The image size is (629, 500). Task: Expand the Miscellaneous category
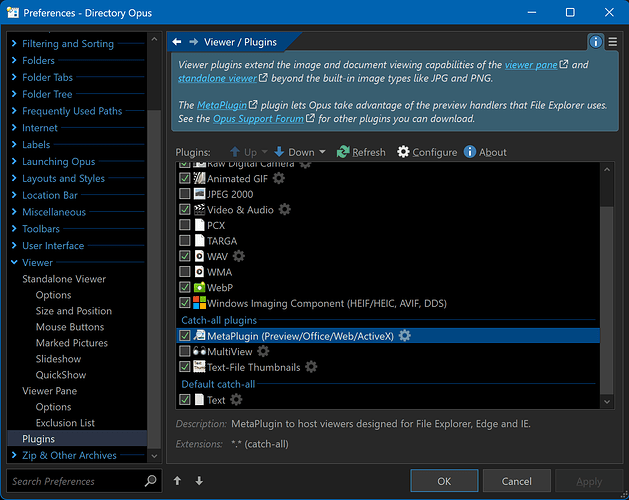pos(14,212)
